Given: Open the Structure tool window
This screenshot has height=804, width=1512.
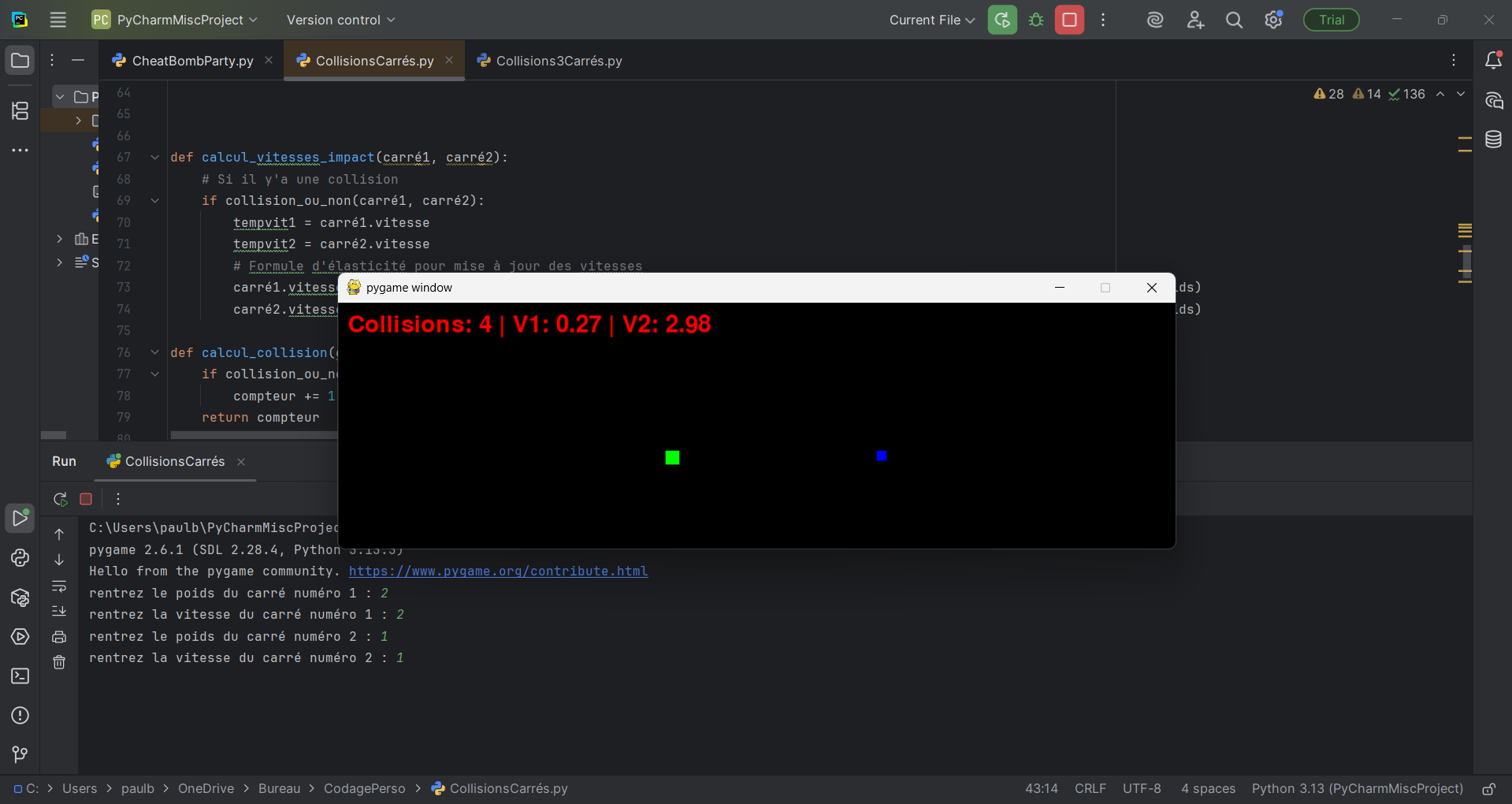Looking at the screenshot, I should pyautogui.click(x=20, y=110).
